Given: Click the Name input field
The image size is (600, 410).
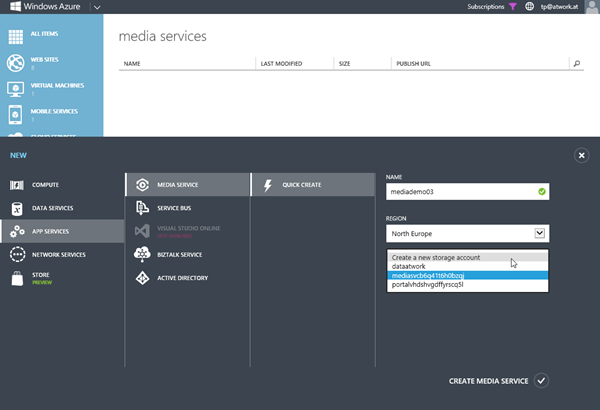Looking at the screenshot, I should pyautogui.click(x=458, y=190).
